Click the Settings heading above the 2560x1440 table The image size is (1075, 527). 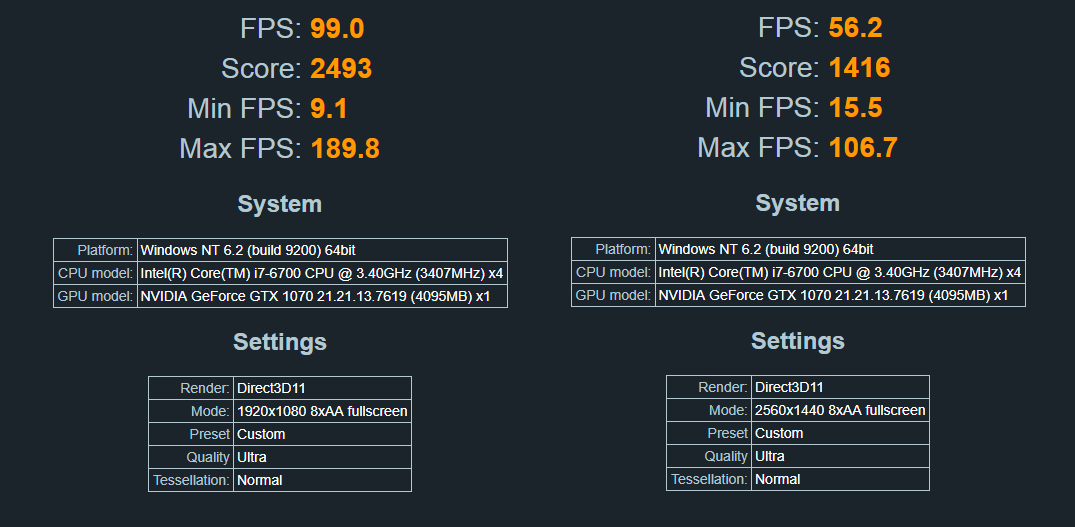tap(798, 341)
